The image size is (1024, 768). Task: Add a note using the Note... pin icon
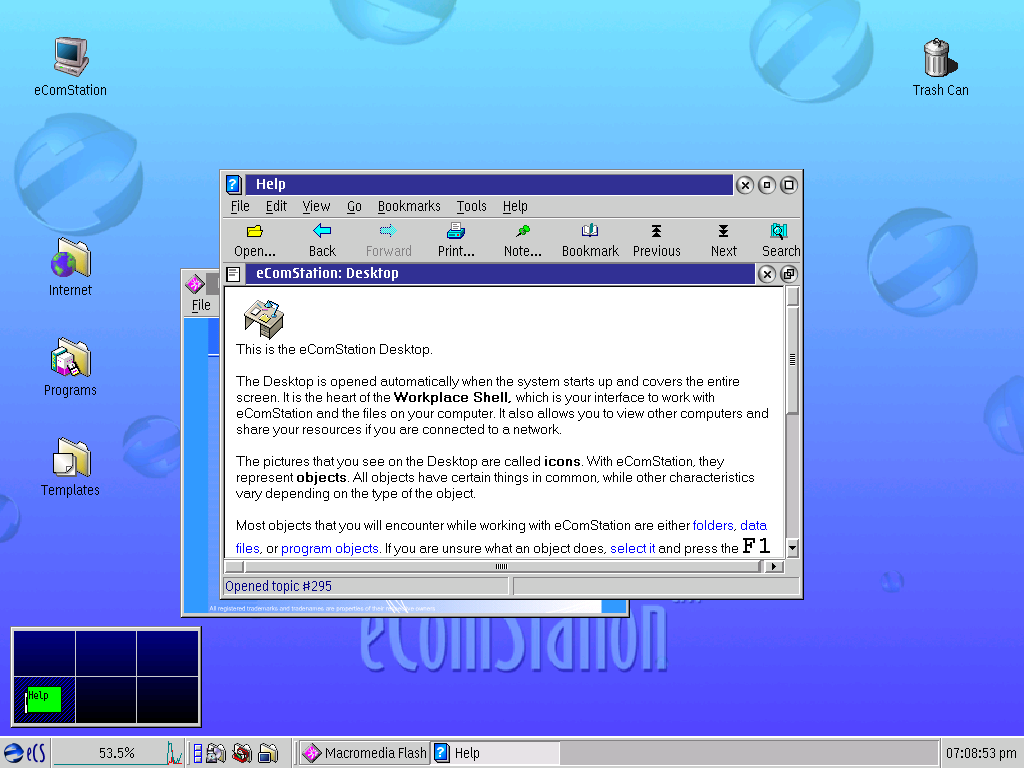[522, 231]
